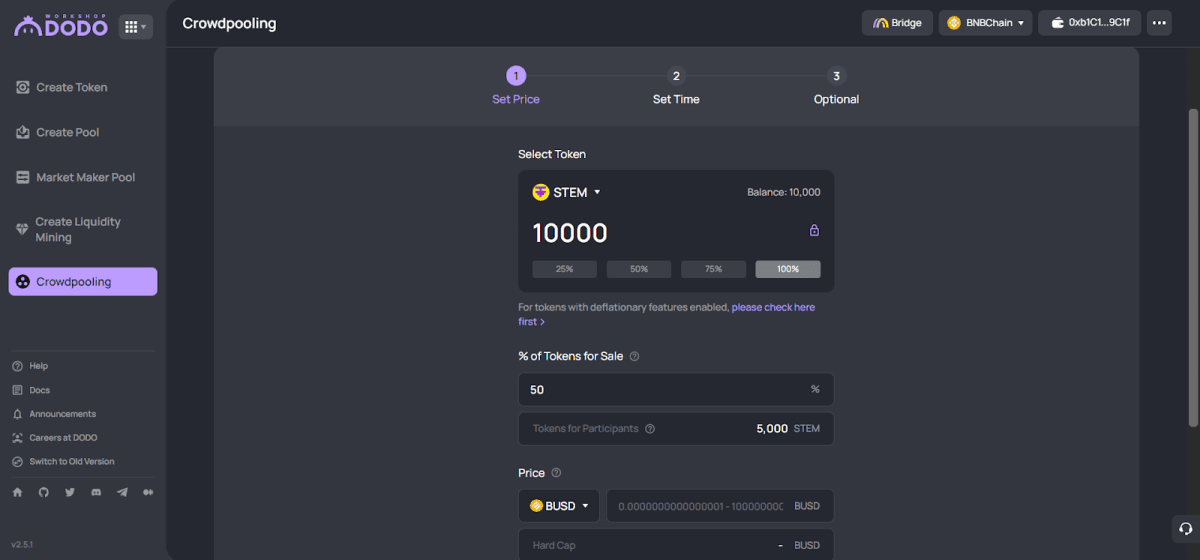This screenshot has height=560, width=1200.
Task: Open the Help link
Action: 30,366
